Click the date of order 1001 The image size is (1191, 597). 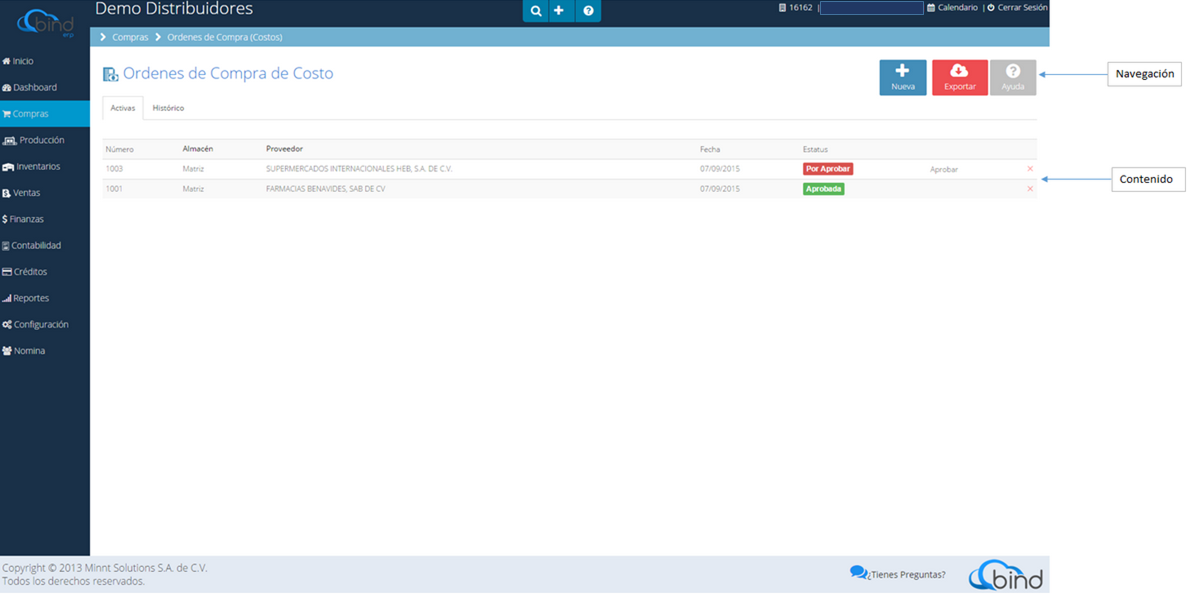pos(719,188)
